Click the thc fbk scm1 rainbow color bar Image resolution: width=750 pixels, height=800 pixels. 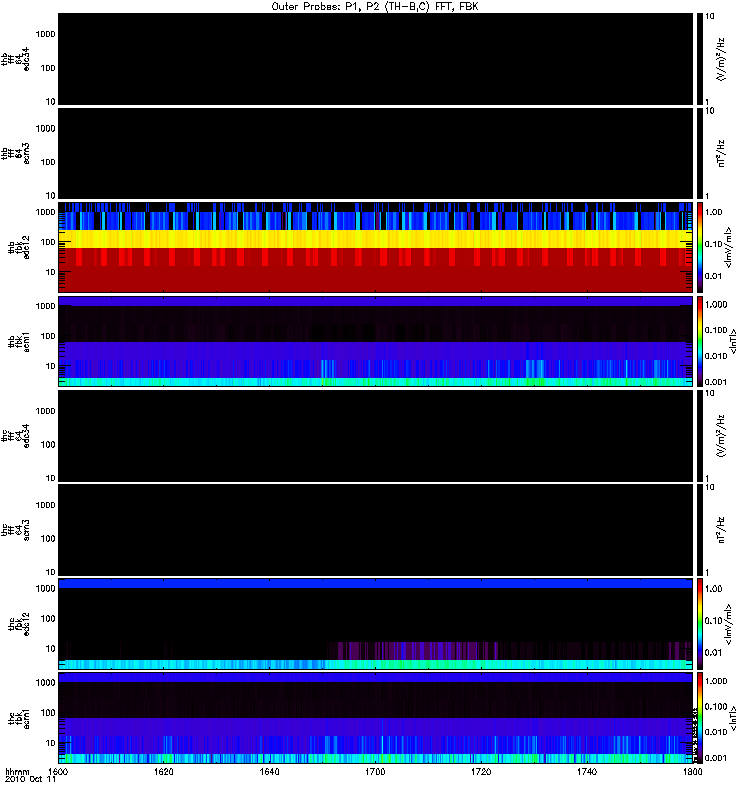[700, 718]
